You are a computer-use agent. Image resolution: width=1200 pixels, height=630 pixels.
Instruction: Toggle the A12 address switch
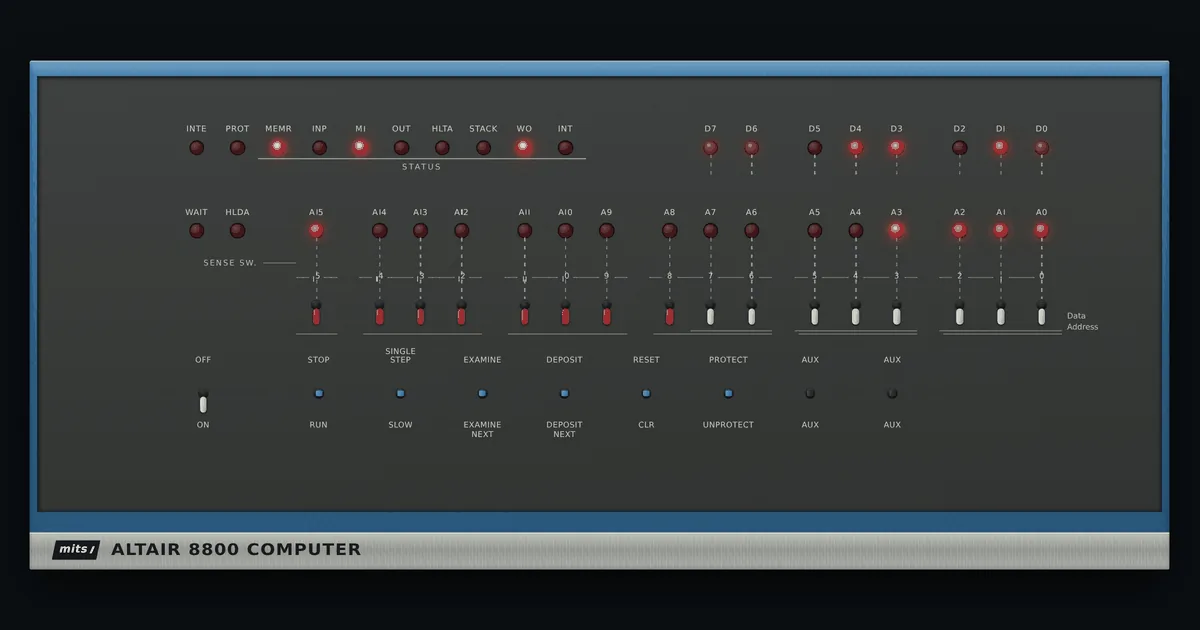(461, 314)
